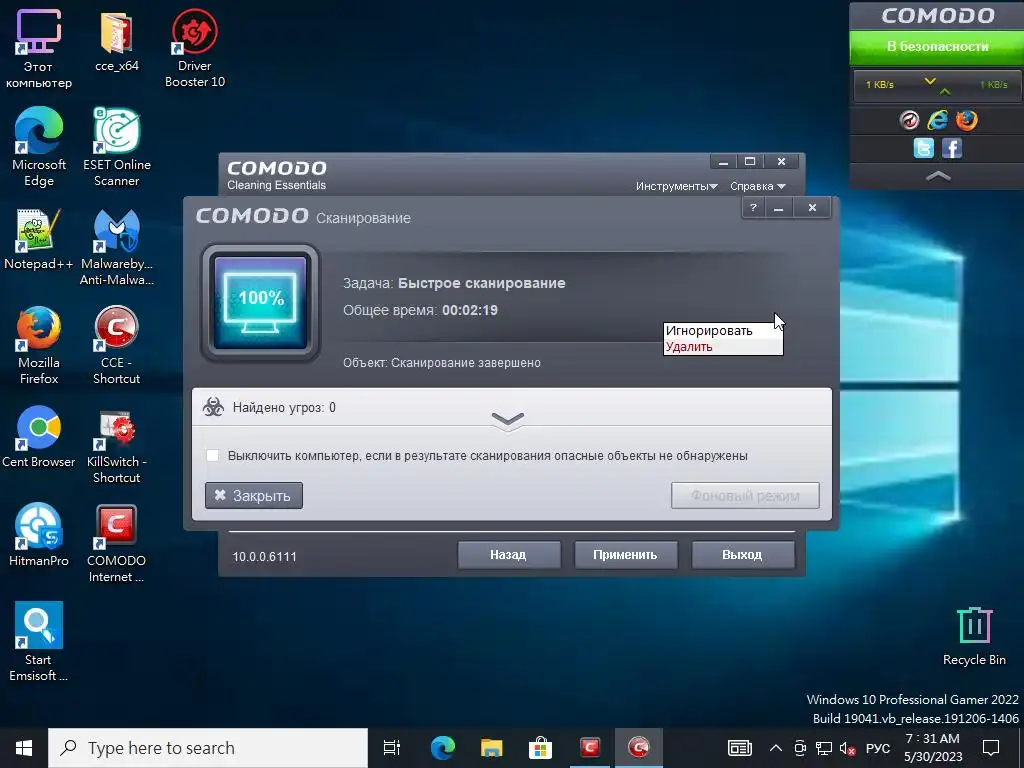The height and width of the screenshot is (768, 1024).
Task: Click the version text 10.0.0.6111
Action: (x=264, y=556)
